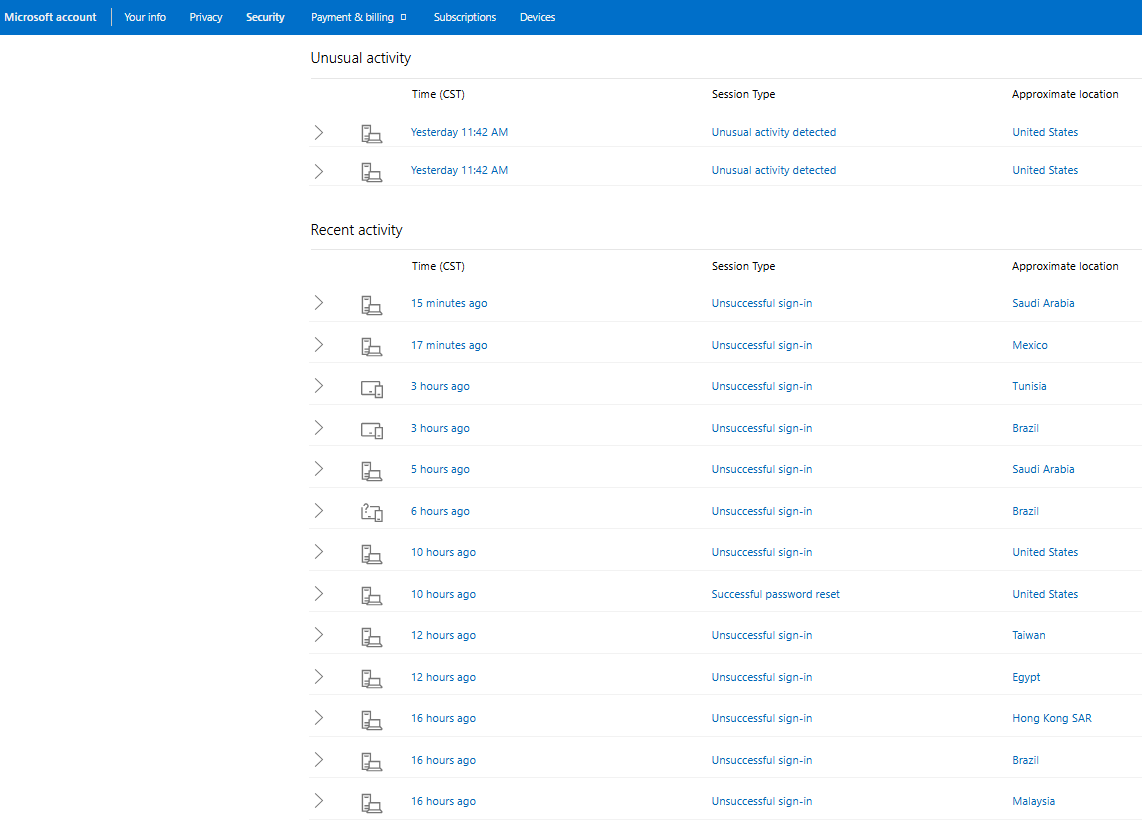Expand the Hong Kong SAR sign-in row
1142x820 pixels.
(x=318, y=718)
